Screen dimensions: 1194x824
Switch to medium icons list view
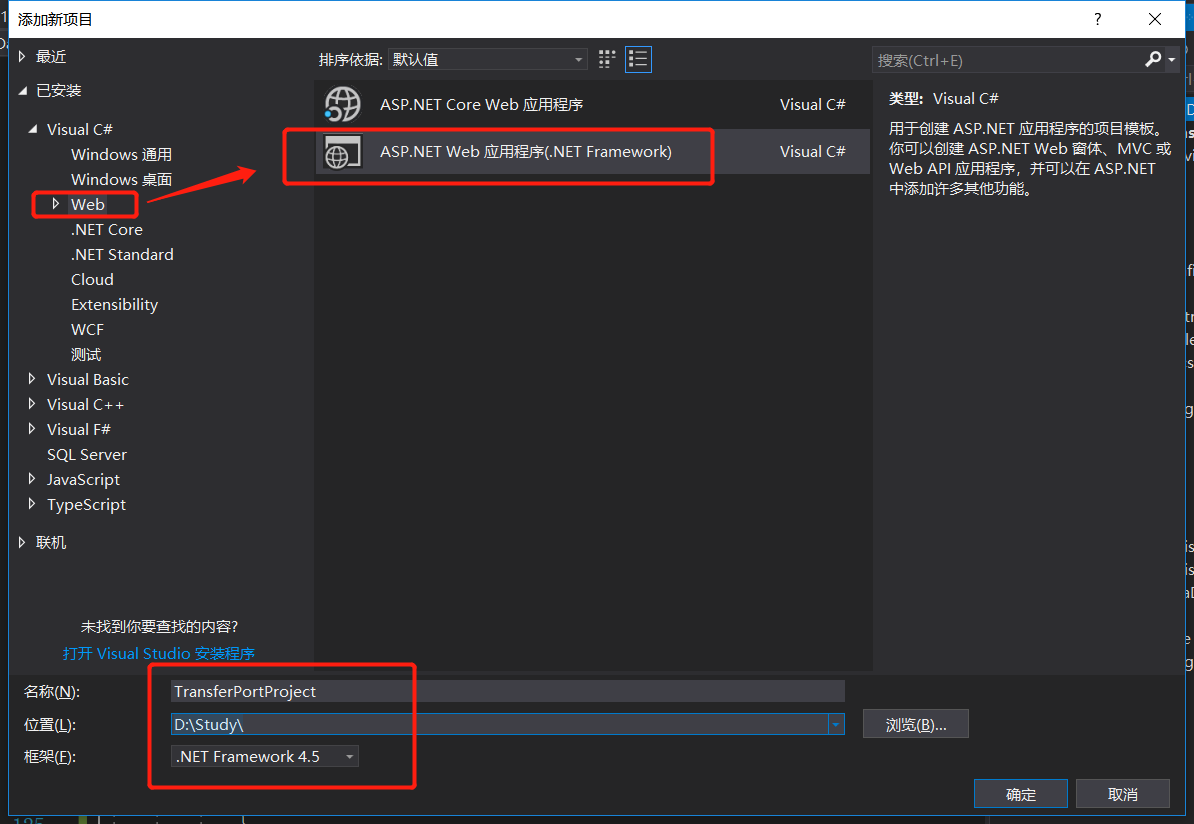point(638,59)
